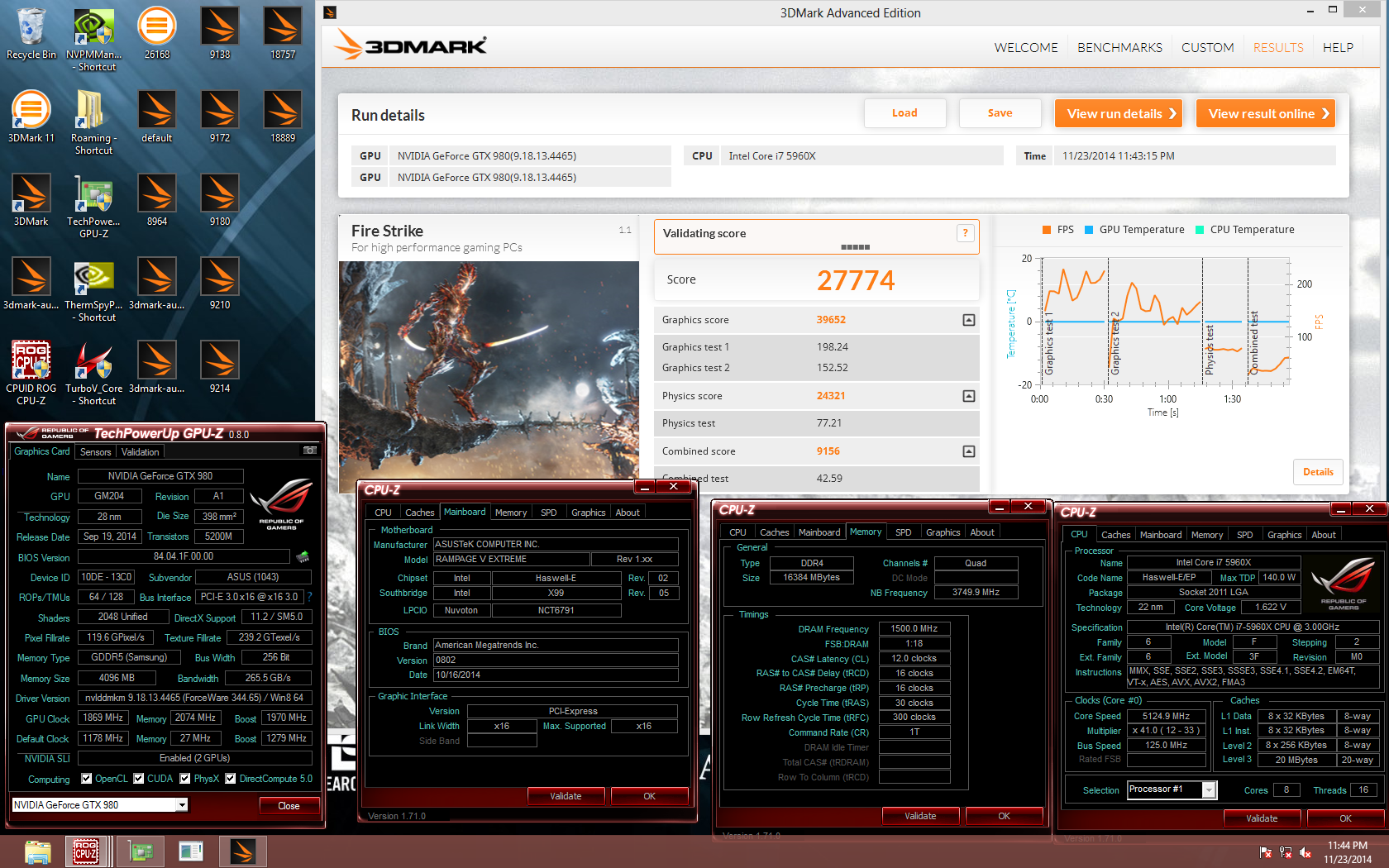The image size is (1389, 868).
Task: Open Processor #1 selection dropdown in CPU-Z
Action: (x=1209, y=789)
